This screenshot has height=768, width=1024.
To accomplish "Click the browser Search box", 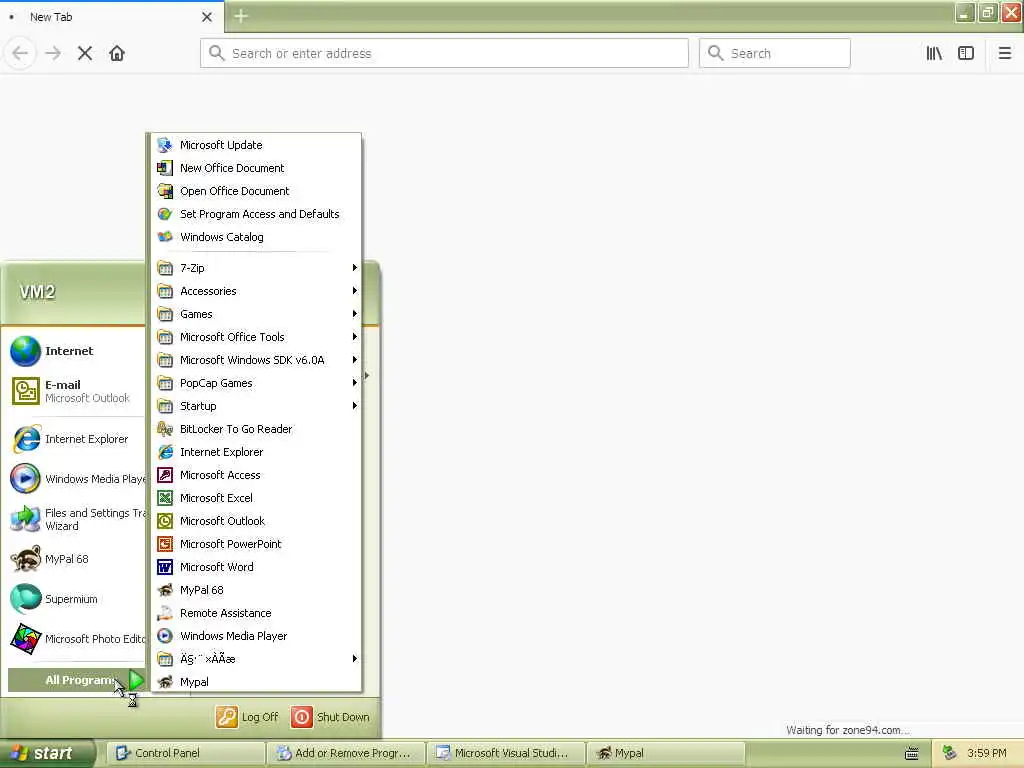I will [775, 53].
